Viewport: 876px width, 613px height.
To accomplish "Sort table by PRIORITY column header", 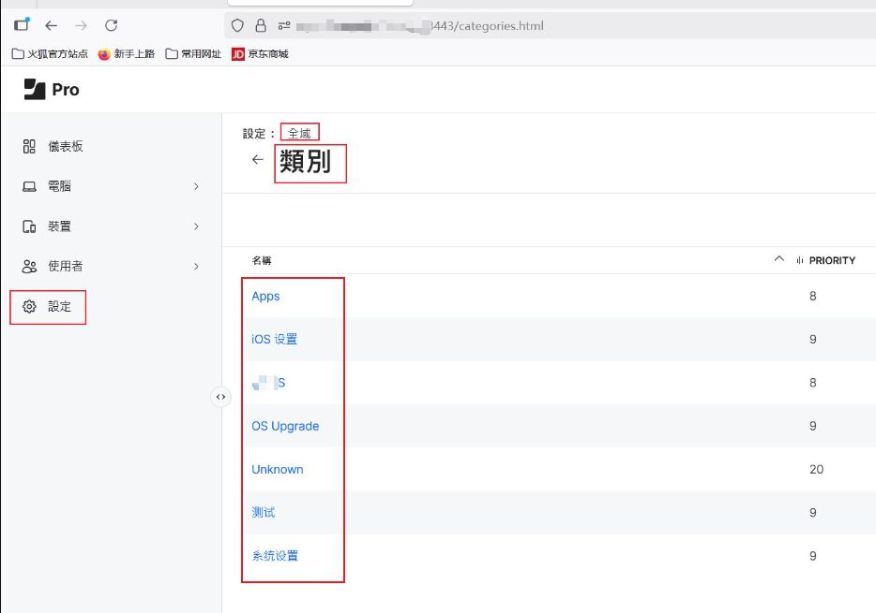I will pyautogui.click(x=831, y=260).
